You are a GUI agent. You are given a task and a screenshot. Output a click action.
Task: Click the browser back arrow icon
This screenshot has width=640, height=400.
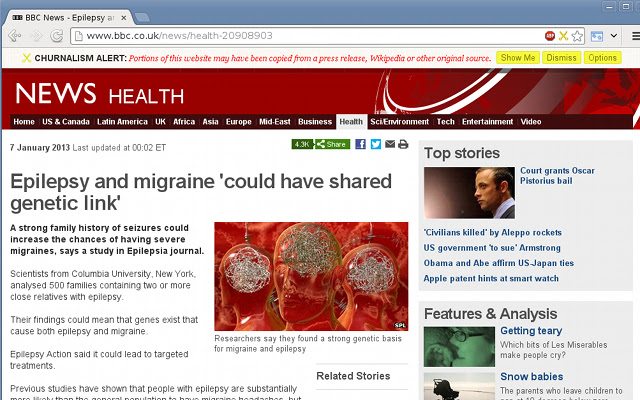(14, 36)
